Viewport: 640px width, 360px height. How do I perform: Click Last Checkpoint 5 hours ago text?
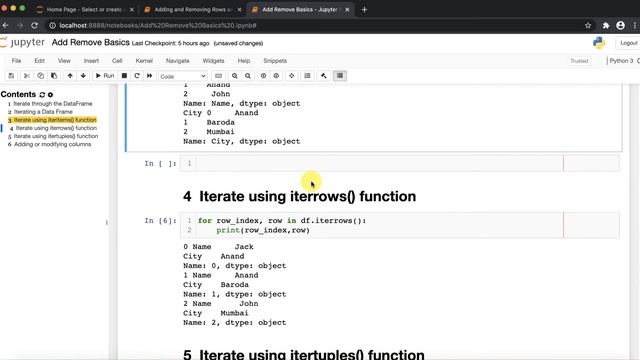[171, 43]
